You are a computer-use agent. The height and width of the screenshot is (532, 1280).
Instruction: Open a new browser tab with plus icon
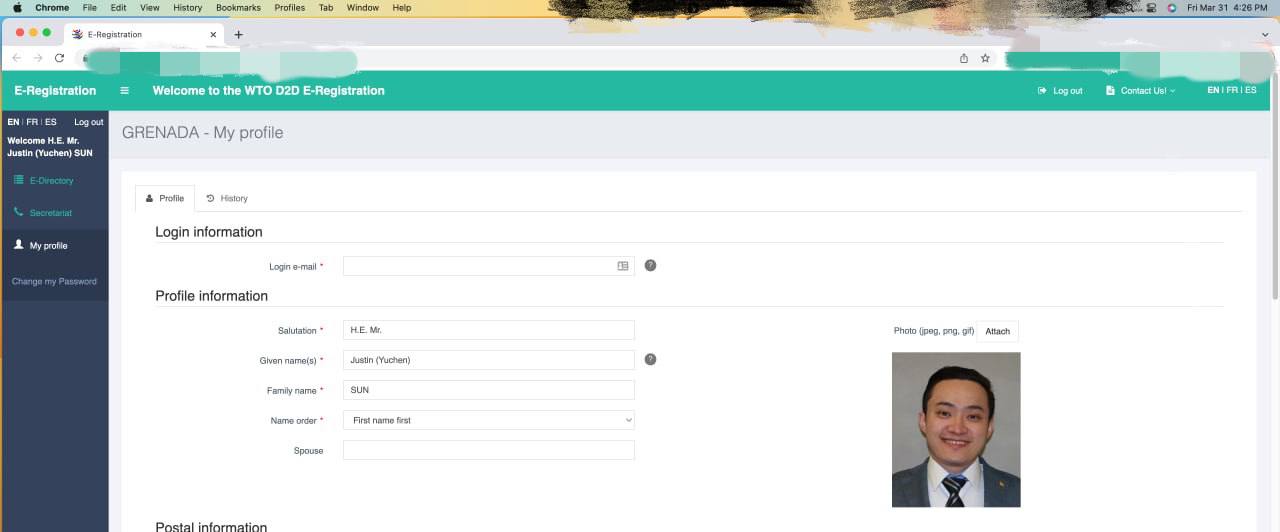[x=238, y=34]
